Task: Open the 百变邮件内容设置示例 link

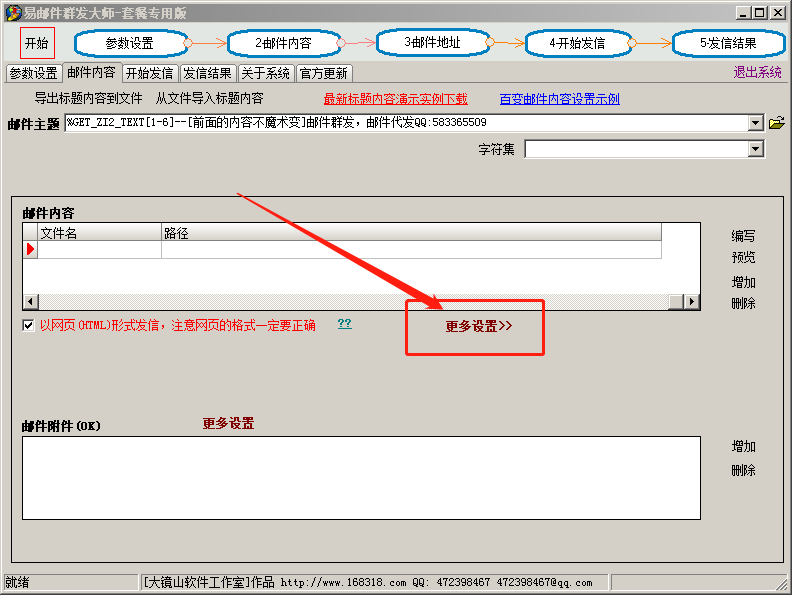Action: pos(559,99)
